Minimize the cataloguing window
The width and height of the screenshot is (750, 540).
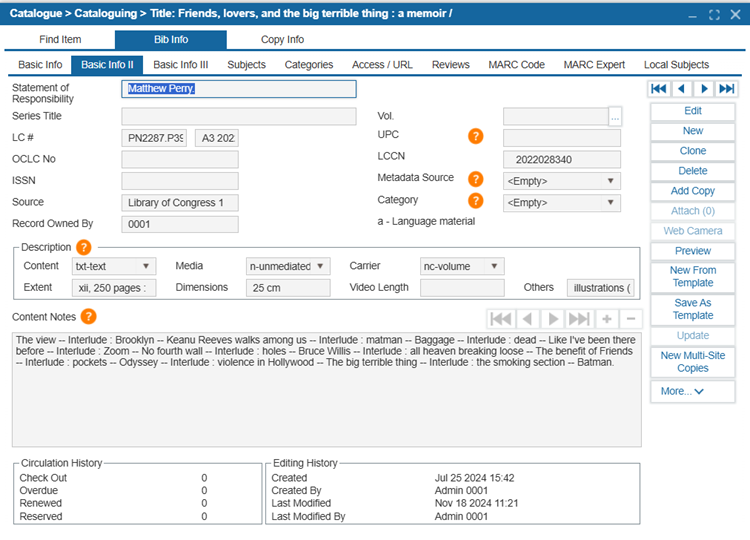(693, 17)
